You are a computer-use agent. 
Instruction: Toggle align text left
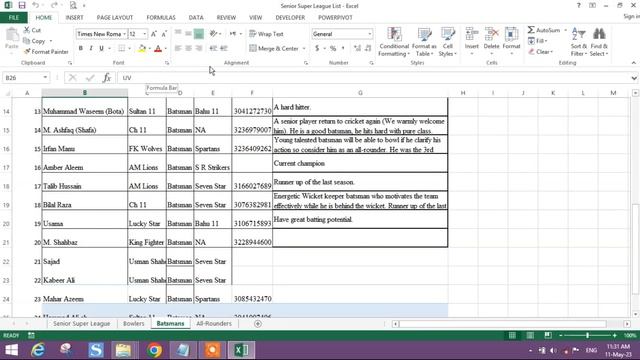178,48
